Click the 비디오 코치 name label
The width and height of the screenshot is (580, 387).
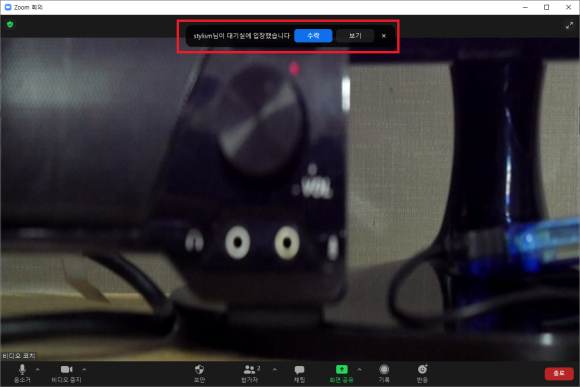(x=19, y=356)
